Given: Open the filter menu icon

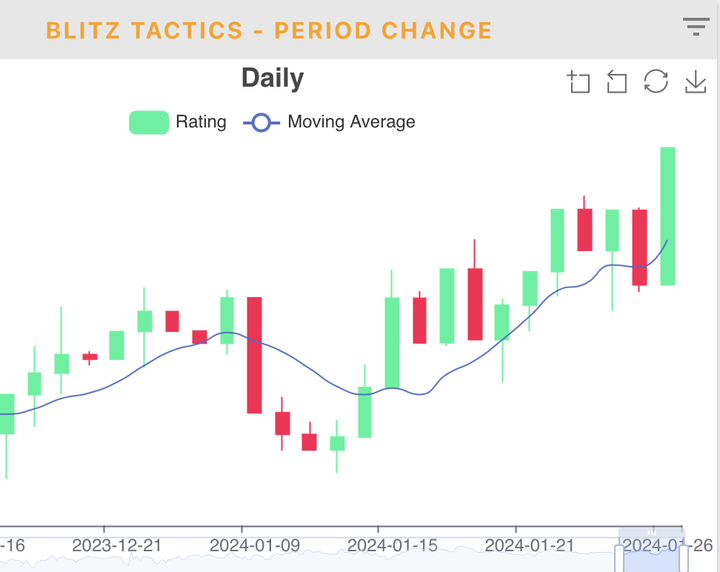Looking at the screenshot, I should pyautogui.click(x=696, y=27).
